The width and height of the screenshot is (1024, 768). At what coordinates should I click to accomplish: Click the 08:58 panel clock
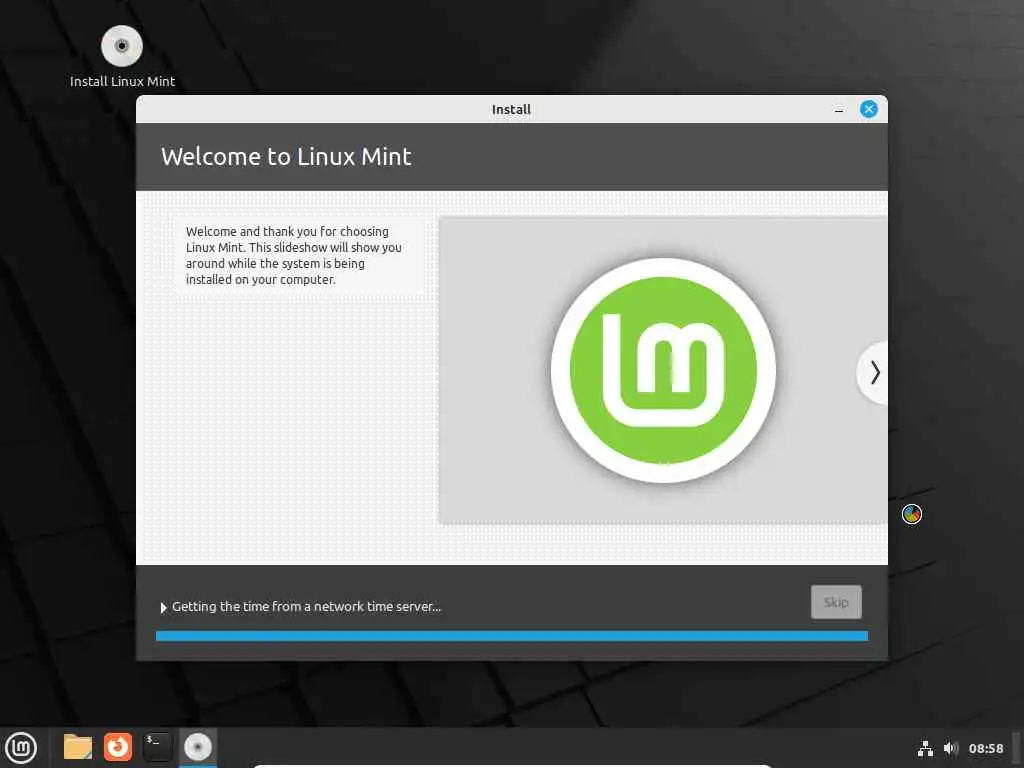[x=986, y=748]
